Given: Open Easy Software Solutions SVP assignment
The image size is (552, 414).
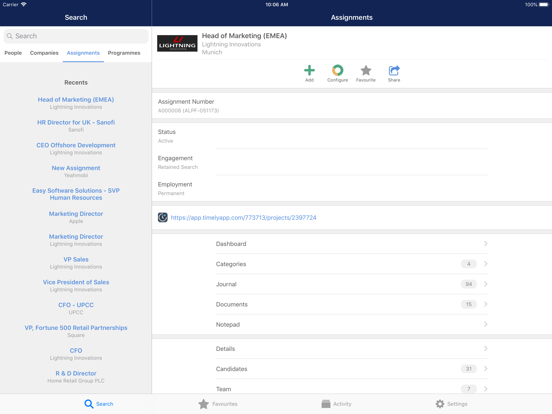Looking at the screenshot, I should coord(76,194).
